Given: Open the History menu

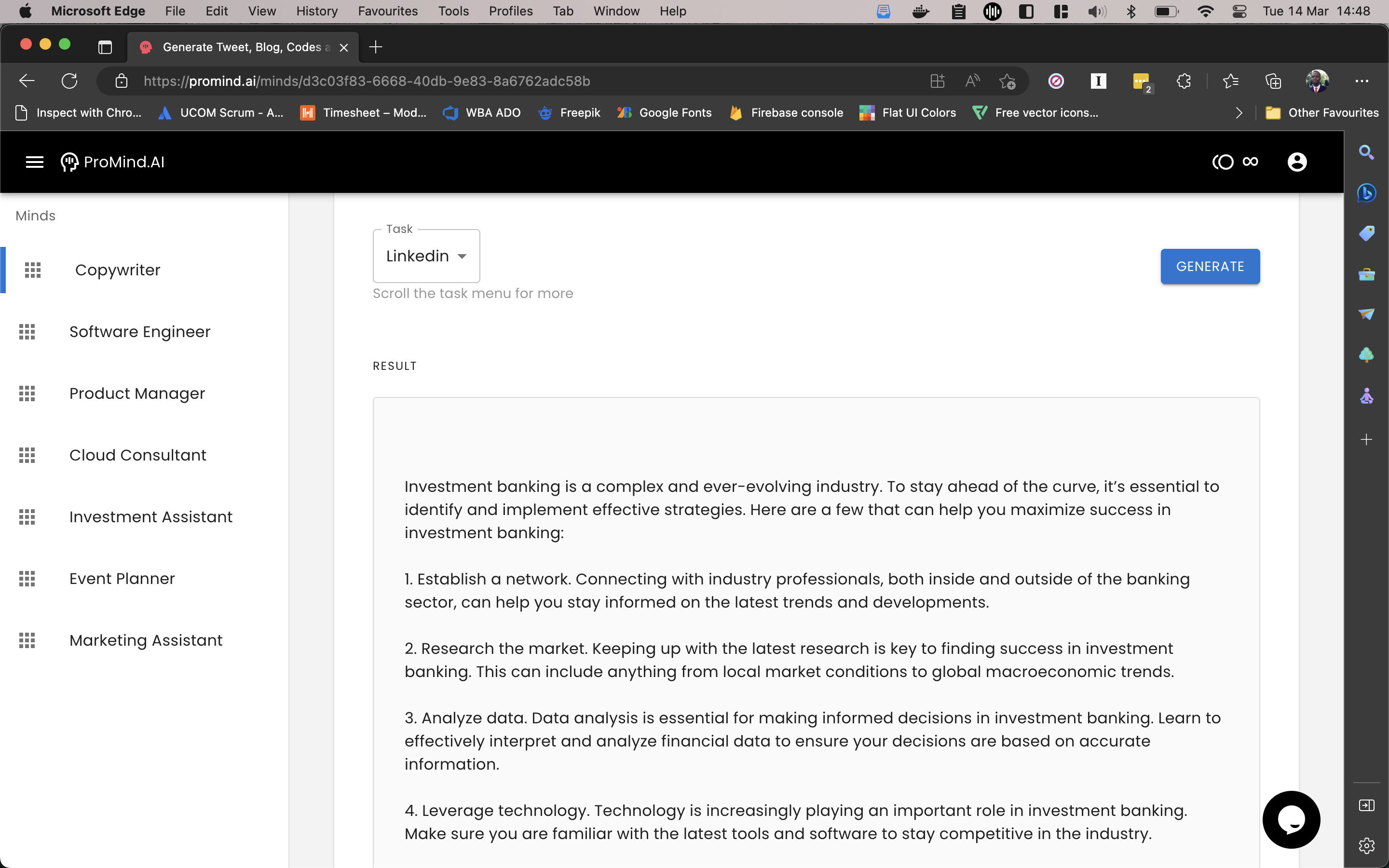Looking at the screenshot, I should [x=317, y=12].
